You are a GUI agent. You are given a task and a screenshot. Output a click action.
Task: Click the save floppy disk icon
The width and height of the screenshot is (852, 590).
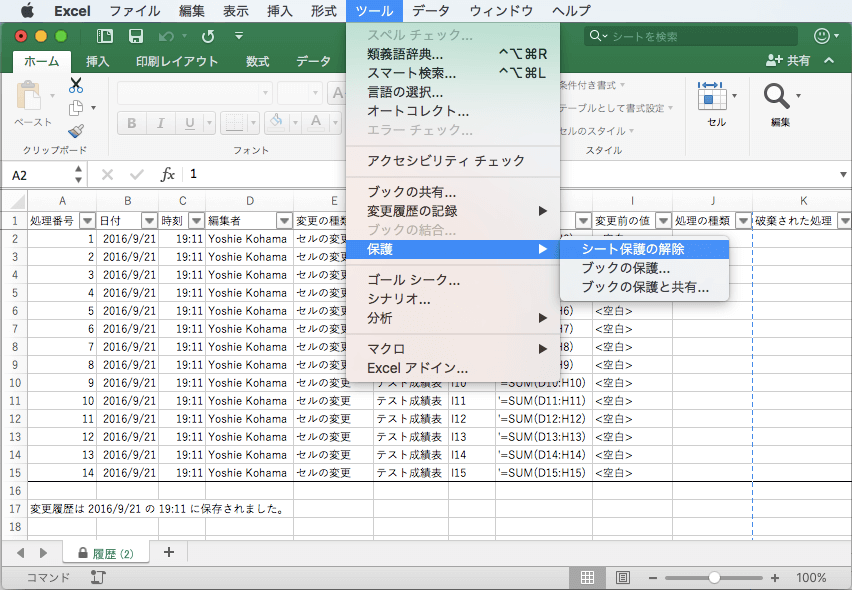(135, 36)
